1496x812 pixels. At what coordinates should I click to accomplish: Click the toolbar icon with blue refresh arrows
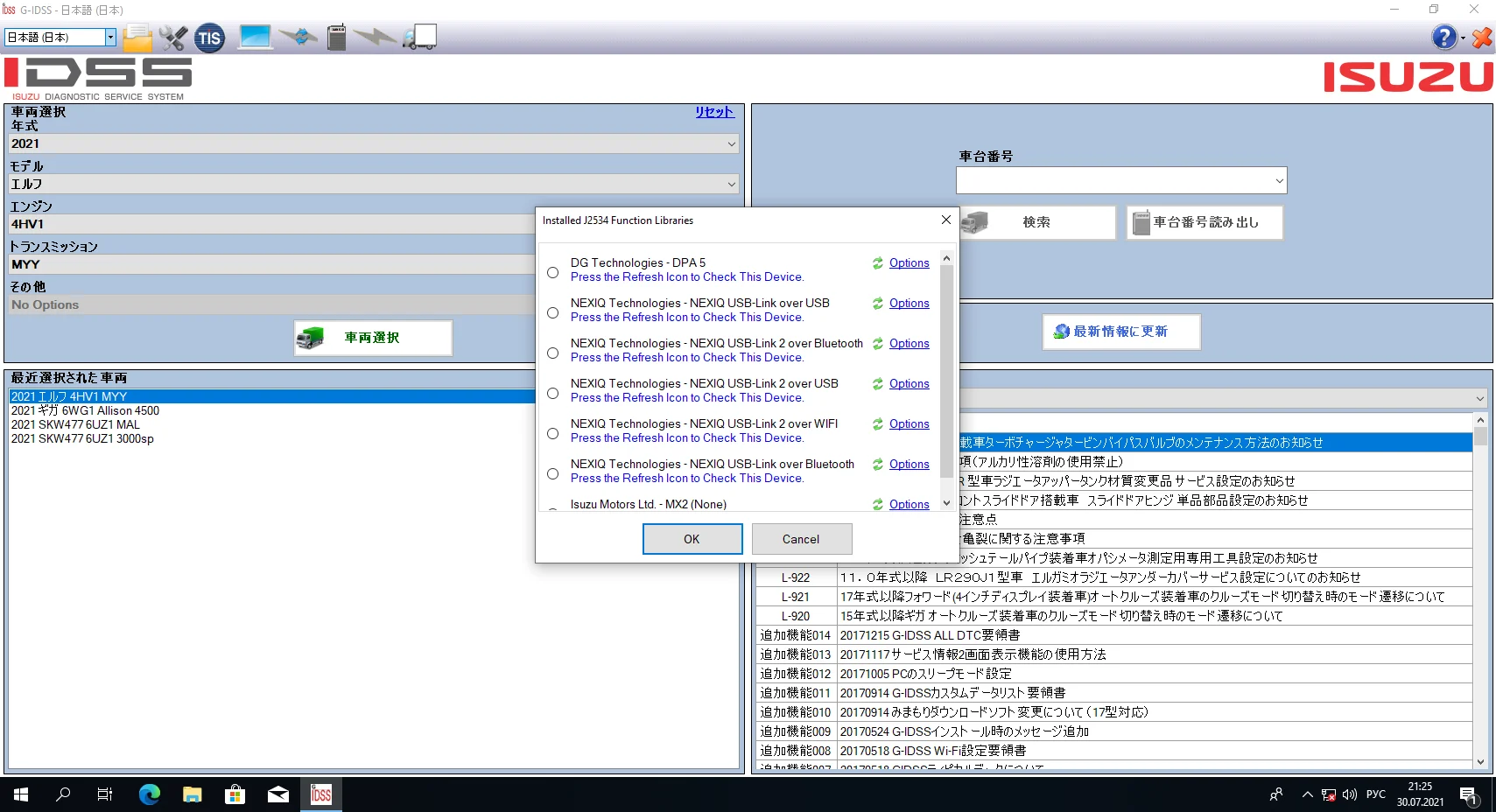(299, 37)
